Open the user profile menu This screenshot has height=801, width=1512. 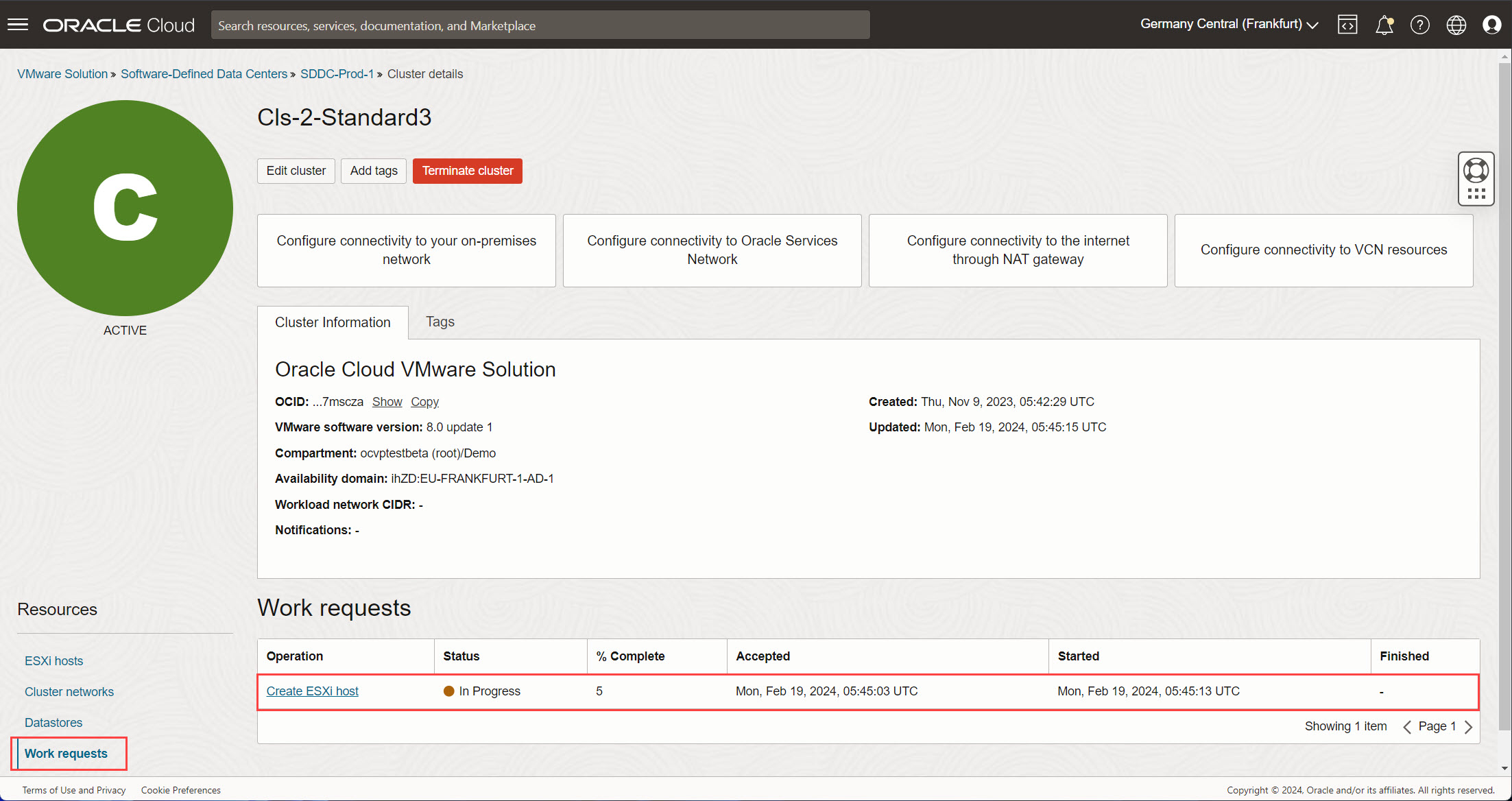point(1491,25)
